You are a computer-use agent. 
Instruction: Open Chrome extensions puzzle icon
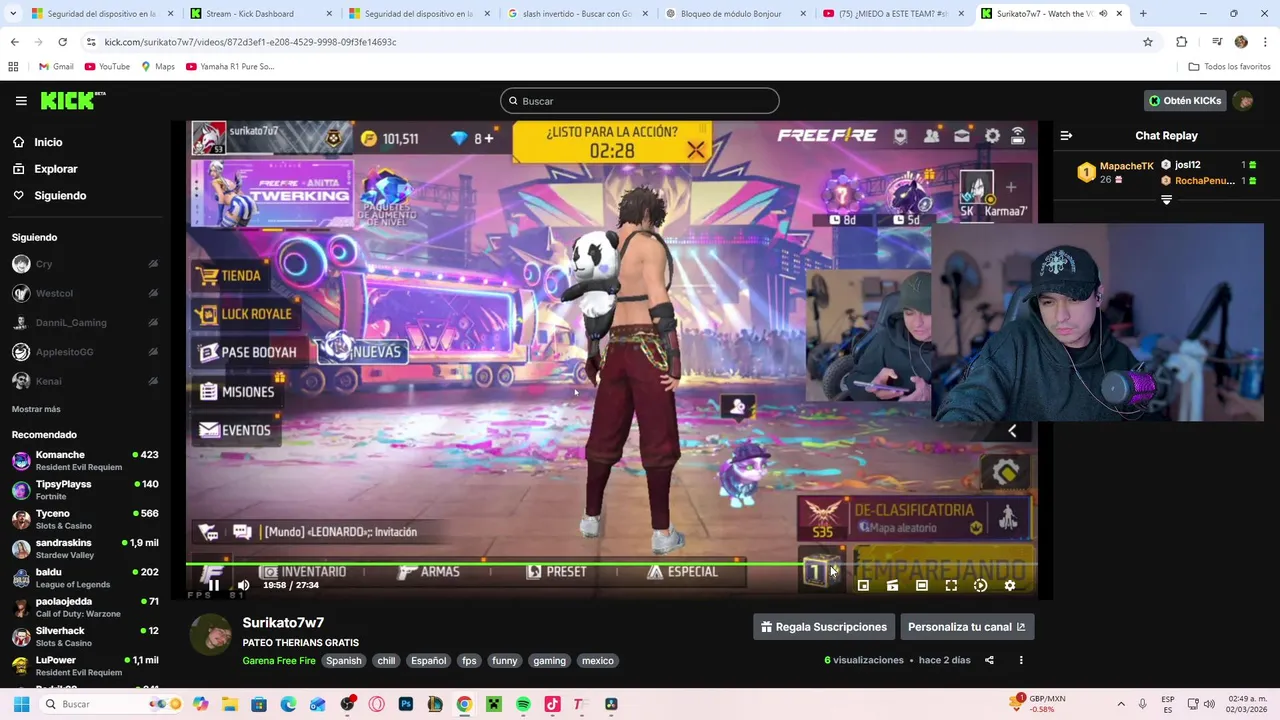click(x=1182, y=42)
